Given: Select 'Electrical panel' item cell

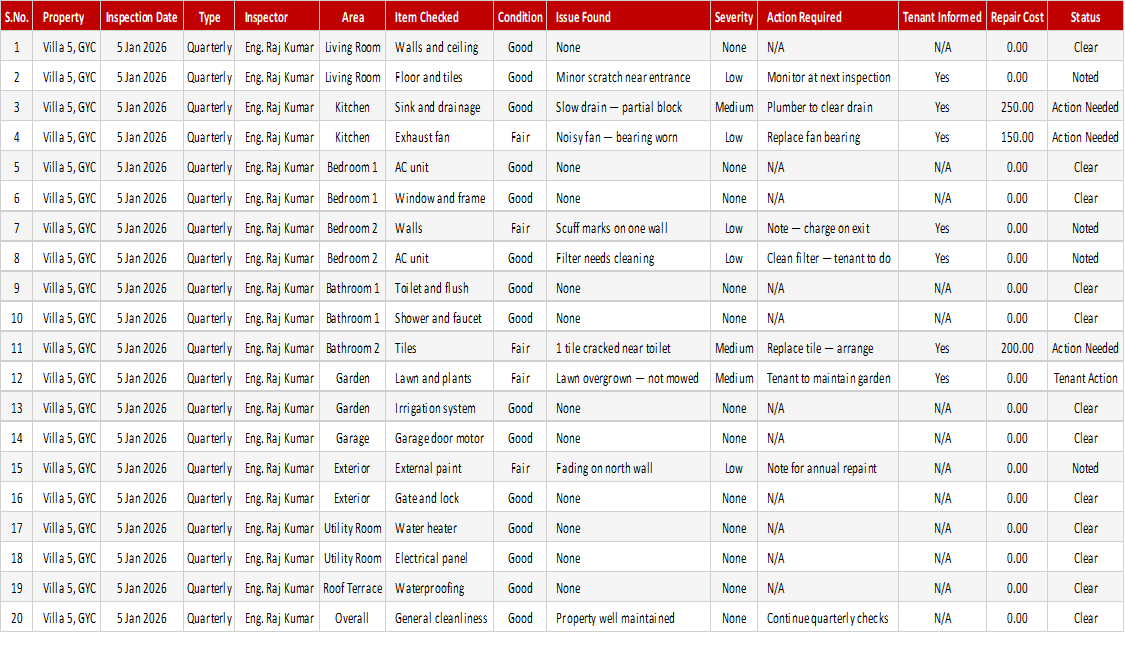Looking at the screenshot, I should point(439,558).
